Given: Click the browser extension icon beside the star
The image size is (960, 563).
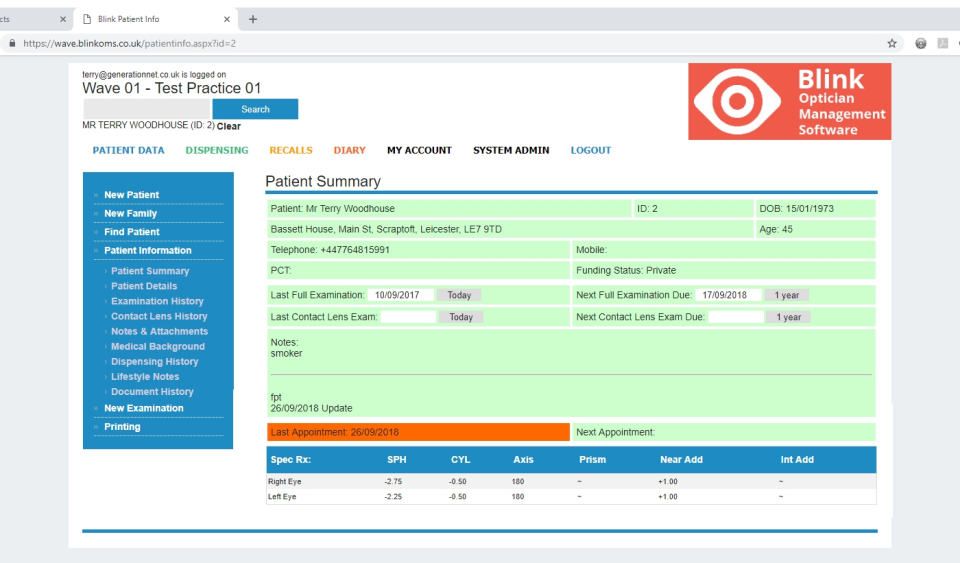Looking at the screenshot, I should (921, 43).
